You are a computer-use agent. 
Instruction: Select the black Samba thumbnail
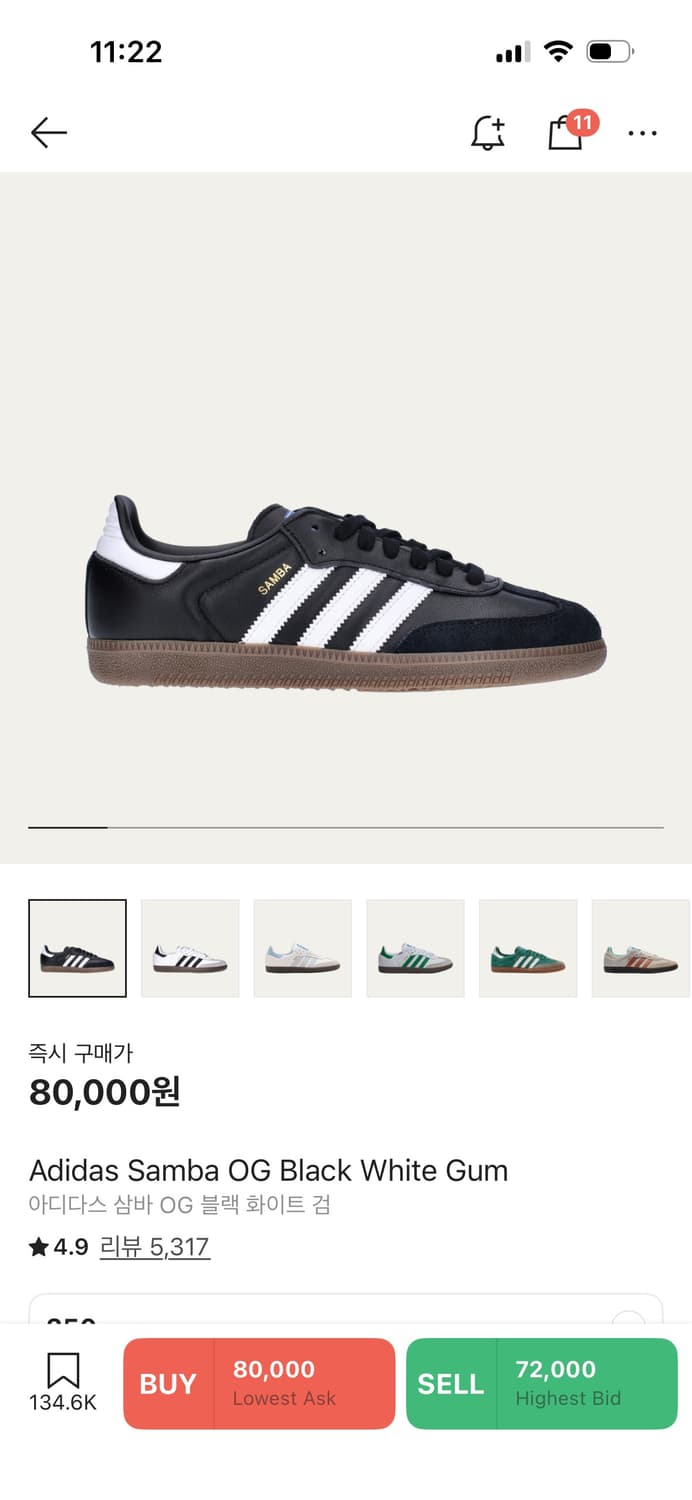tap(77, 948)
